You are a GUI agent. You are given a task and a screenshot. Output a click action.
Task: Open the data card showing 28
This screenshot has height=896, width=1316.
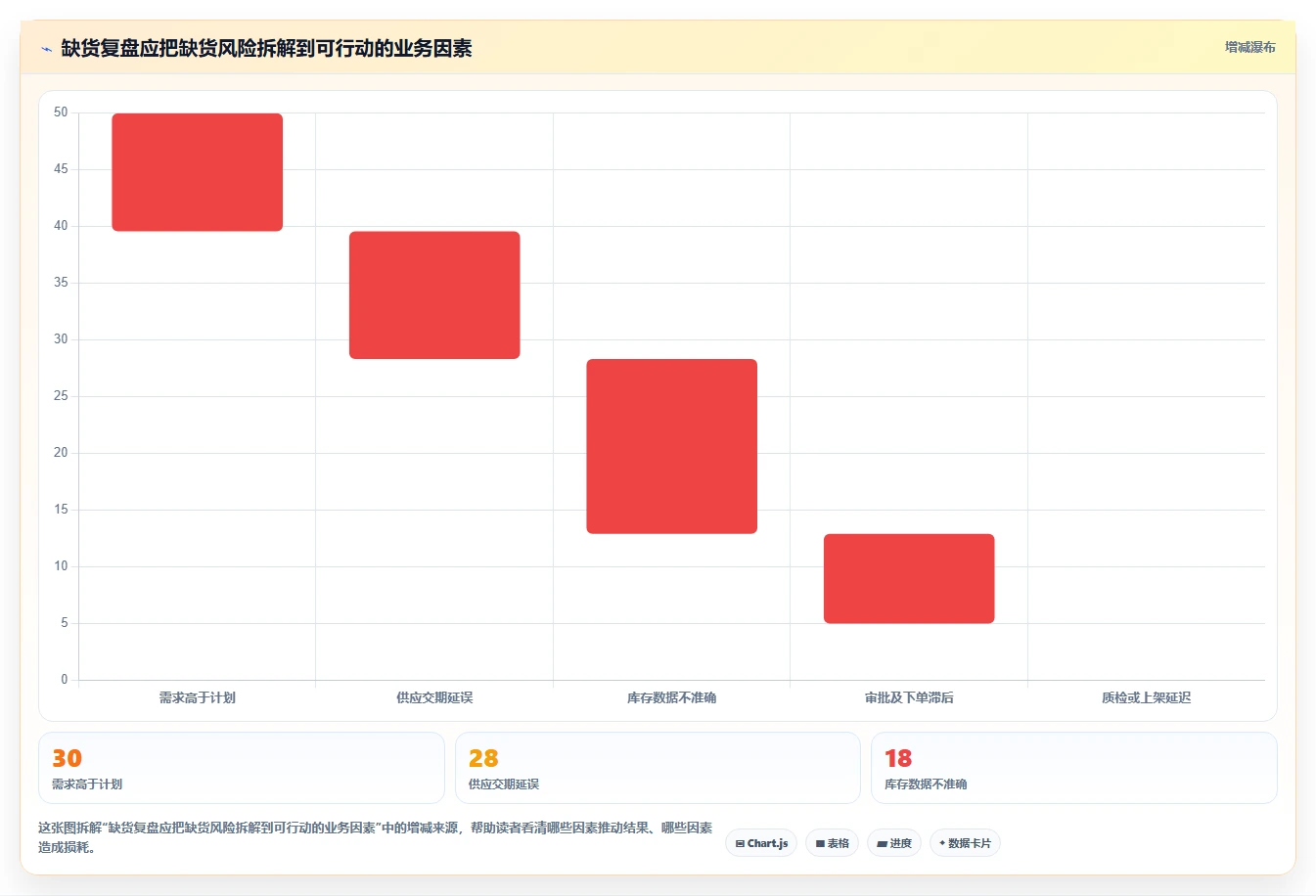tap(658, 768)
